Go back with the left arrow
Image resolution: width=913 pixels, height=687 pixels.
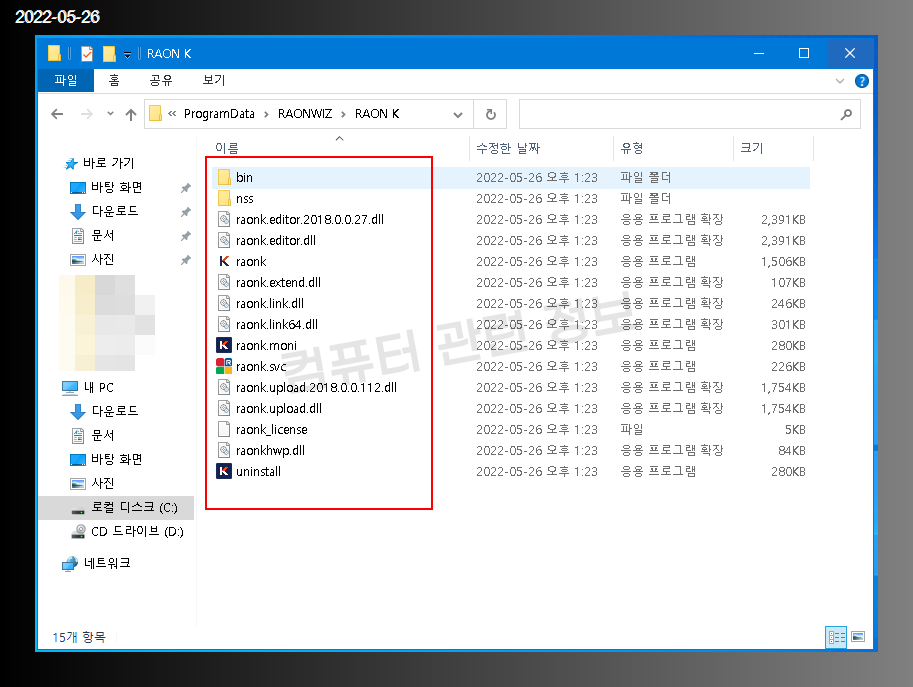pos(57,114)
